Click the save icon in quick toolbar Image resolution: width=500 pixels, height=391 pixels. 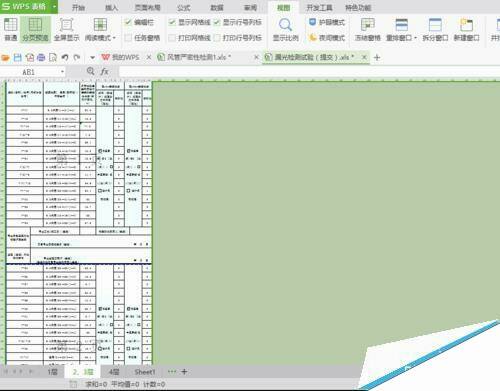pyautogui.click(x=18, y=58)
